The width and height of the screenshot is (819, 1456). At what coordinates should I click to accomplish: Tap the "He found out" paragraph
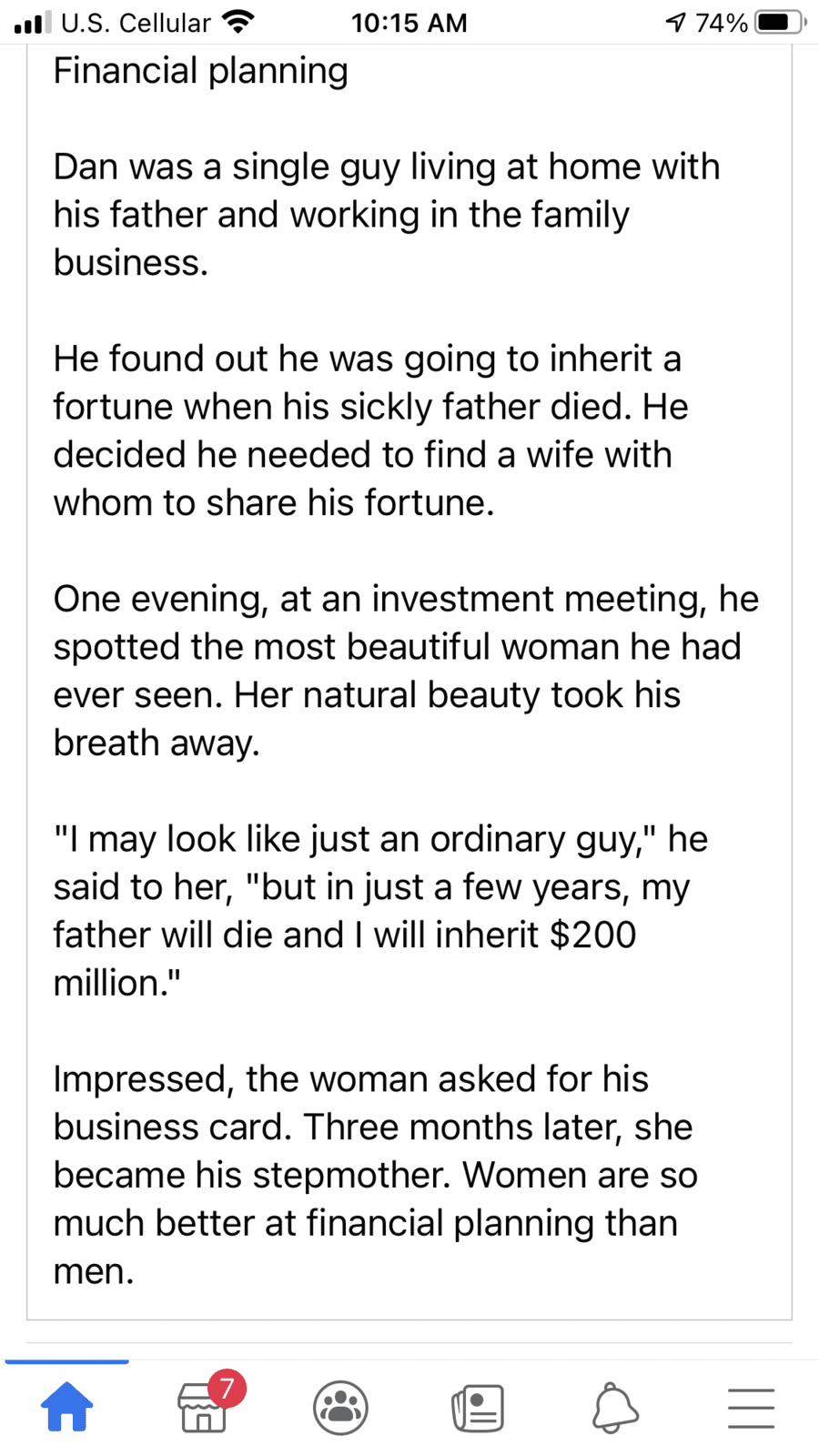point(370,430)
